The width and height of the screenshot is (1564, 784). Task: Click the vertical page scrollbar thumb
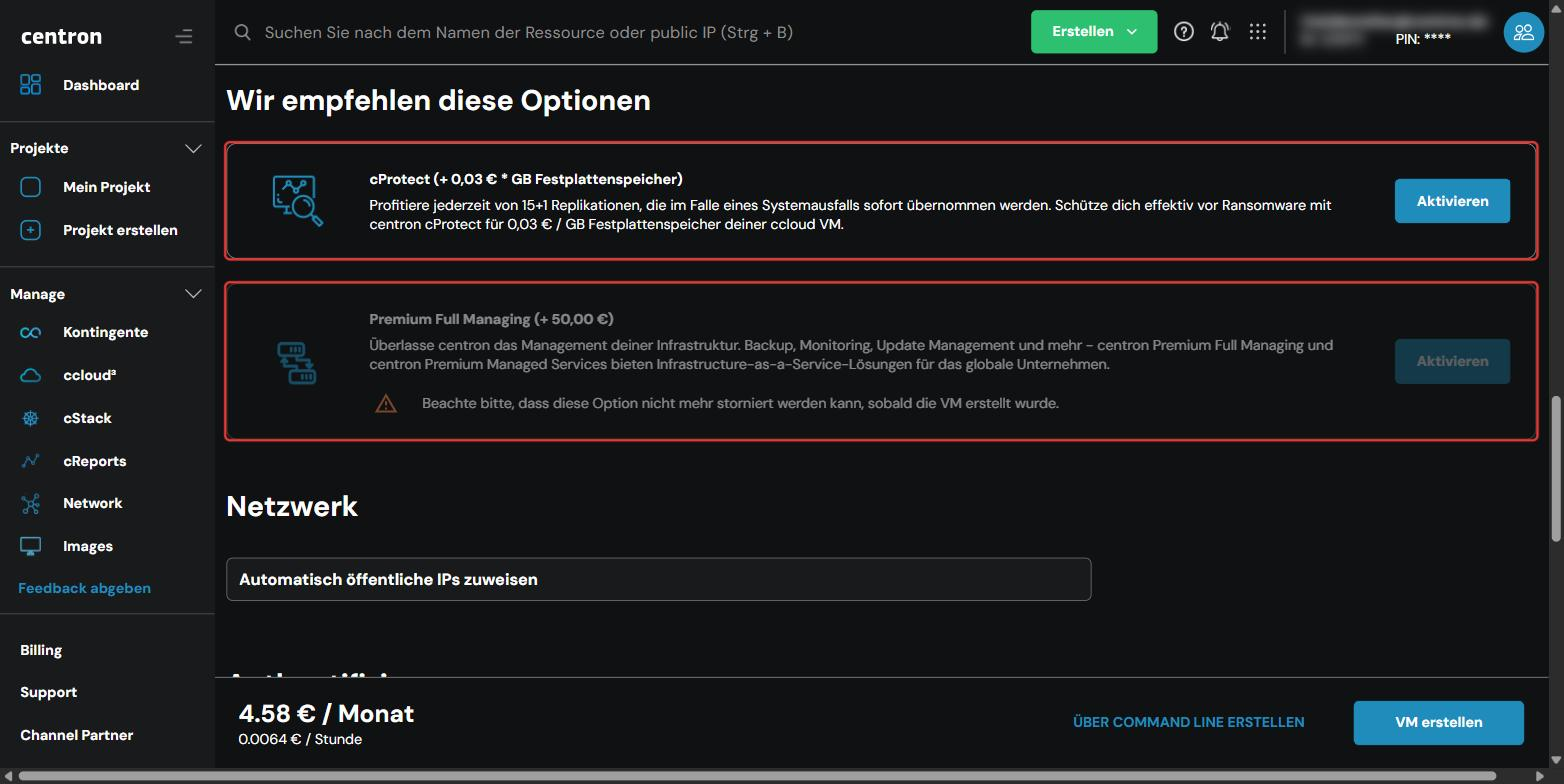(x=1556, y=470)
